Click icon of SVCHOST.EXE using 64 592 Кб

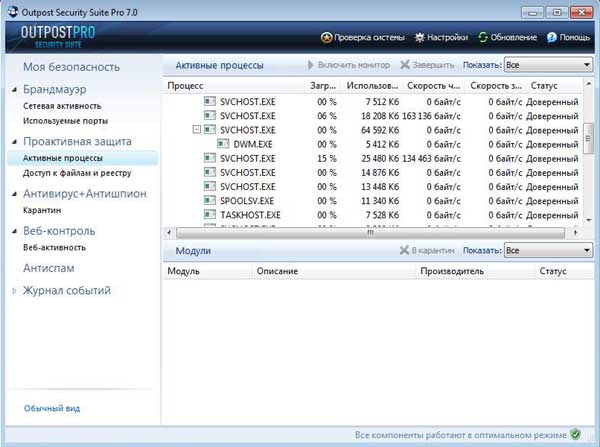click(x=210, y=129)
